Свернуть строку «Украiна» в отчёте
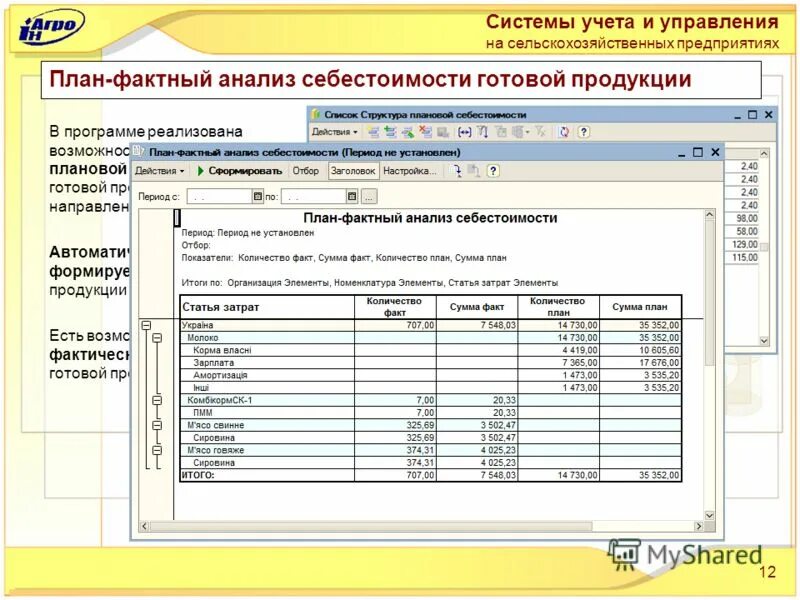Image resolution: width=800 pixels, height=600 pixels. [x=146, y=325]
